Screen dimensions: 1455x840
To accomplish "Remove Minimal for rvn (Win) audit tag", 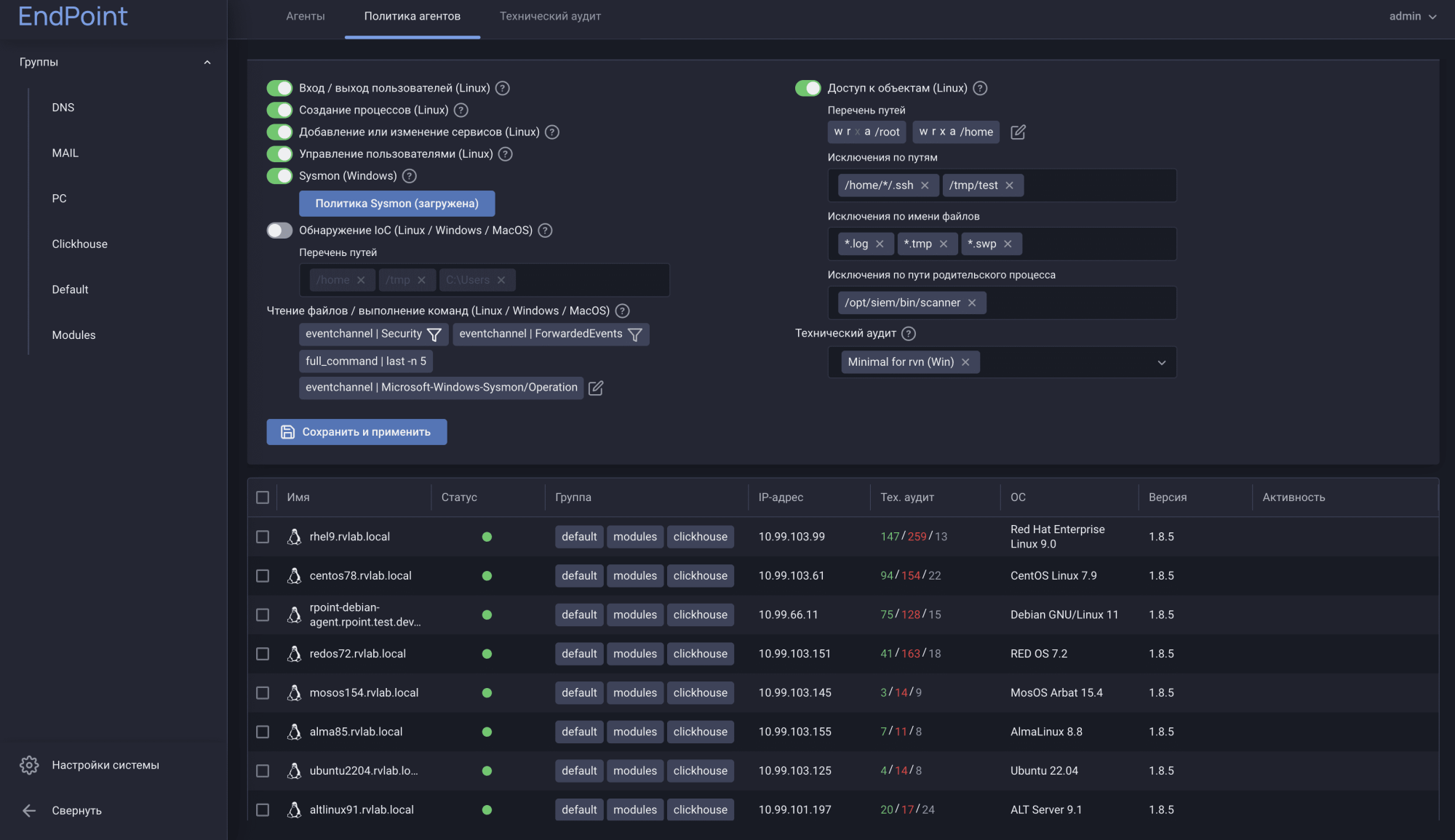I will coord(965,362).
